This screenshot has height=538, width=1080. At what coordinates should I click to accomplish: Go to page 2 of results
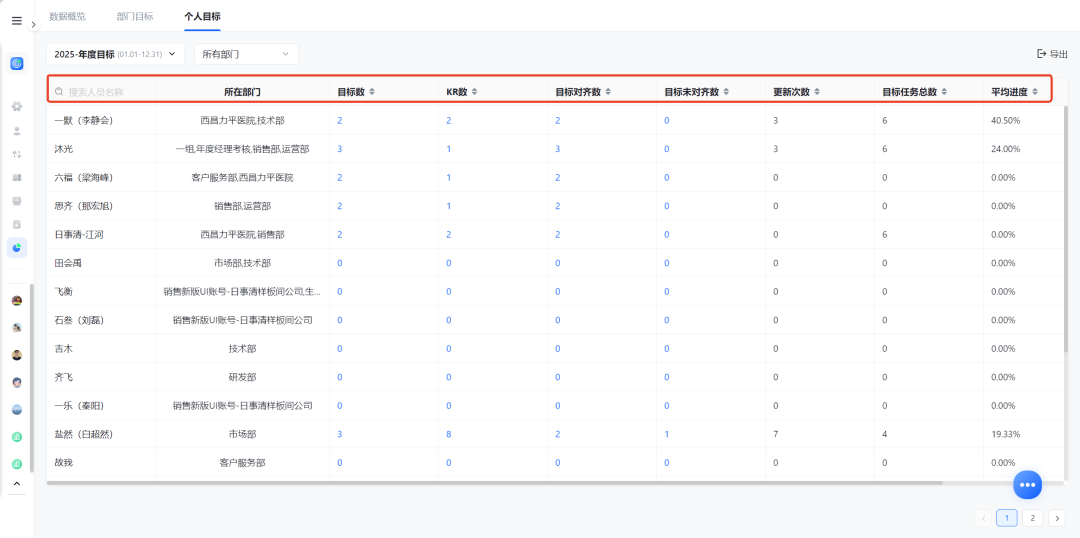(1032, 518)
